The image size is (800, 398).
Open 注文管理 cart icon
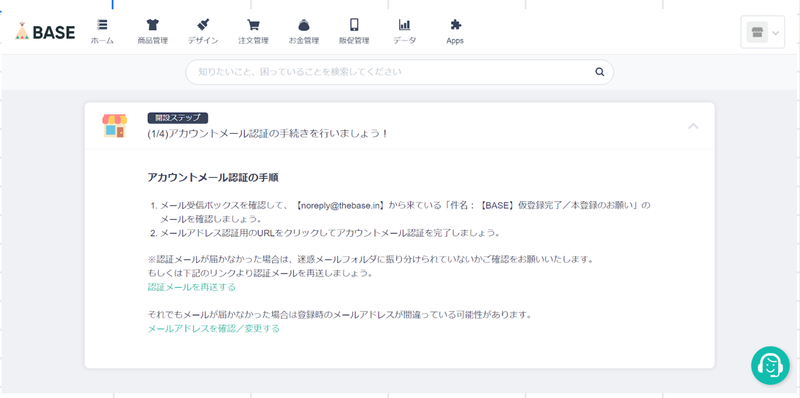(253, 24)
